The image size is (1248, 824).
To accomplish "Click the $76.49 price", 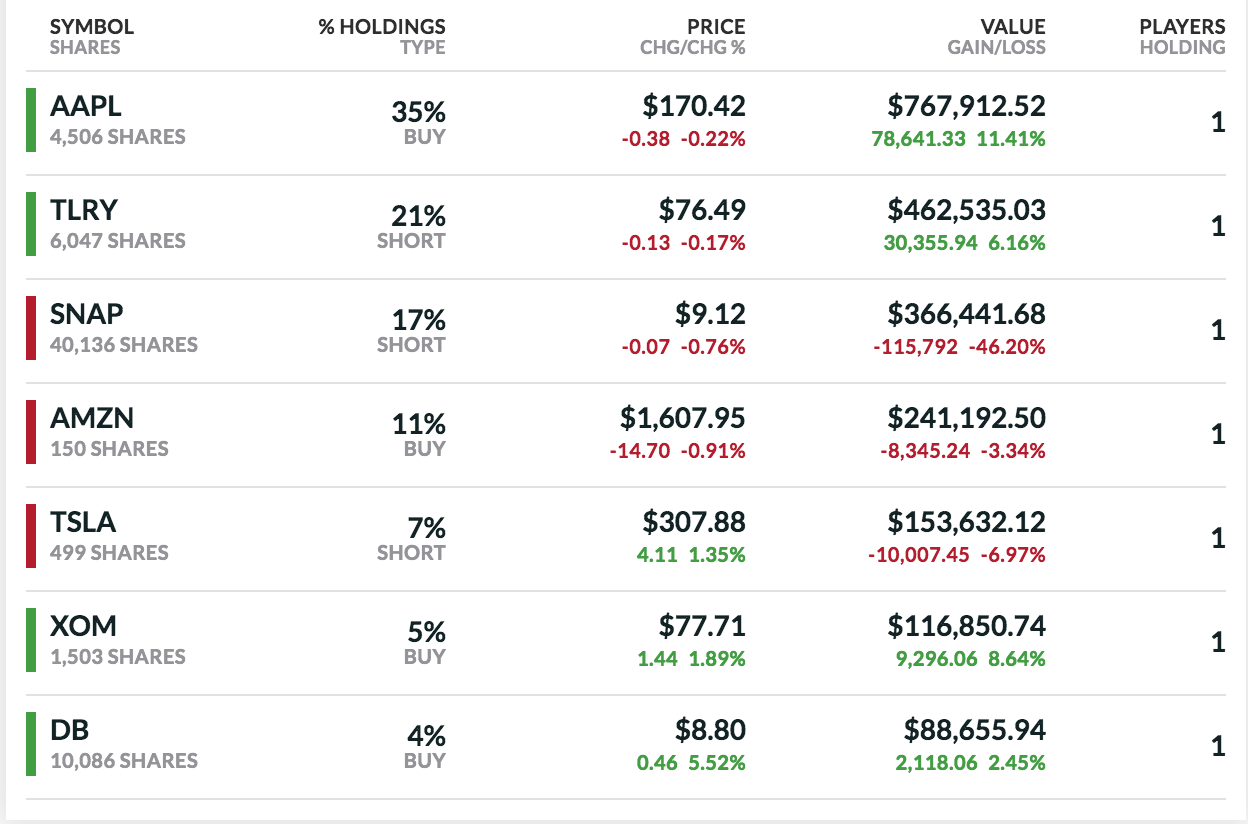I will coord(702,210).
